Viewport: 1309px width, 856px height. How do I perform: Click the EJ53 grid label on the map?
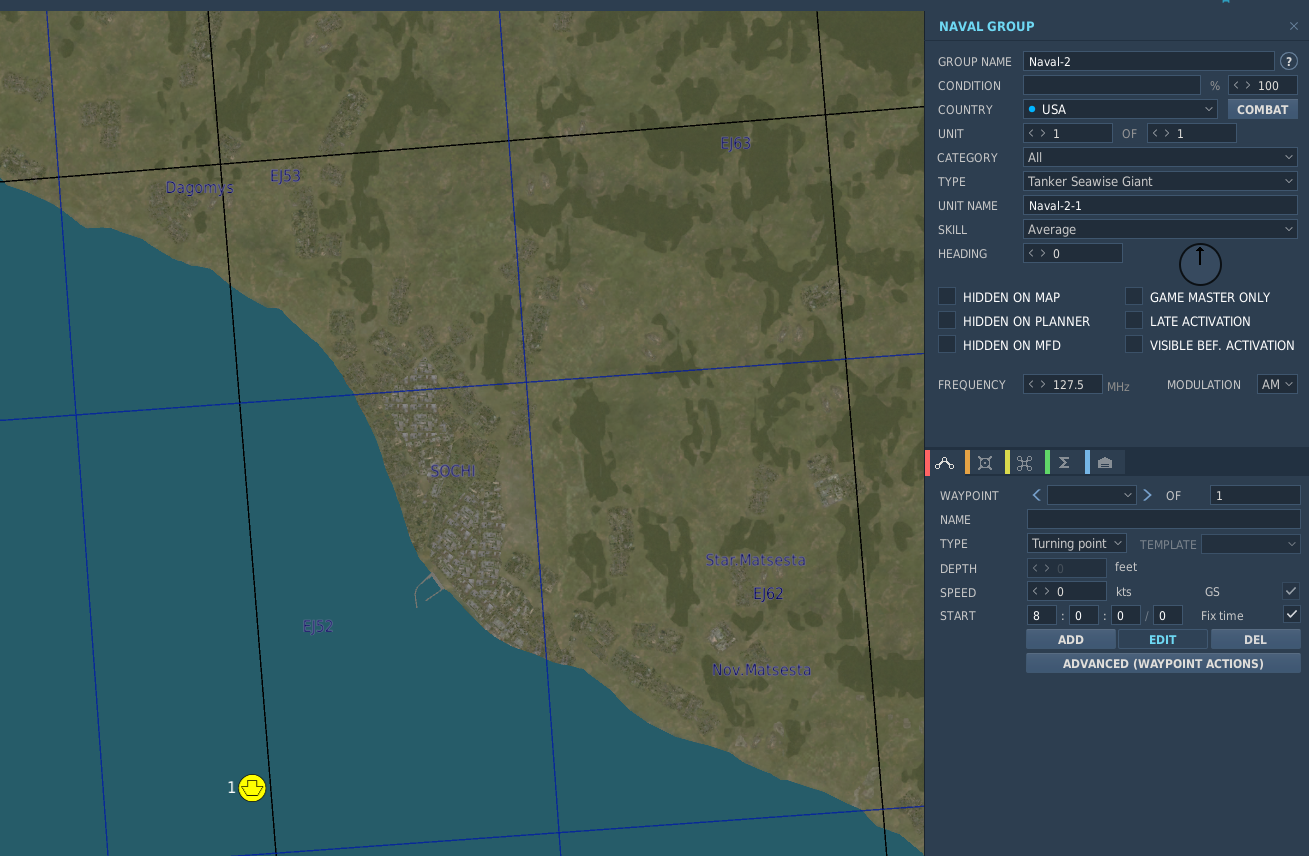pos(286,176)
